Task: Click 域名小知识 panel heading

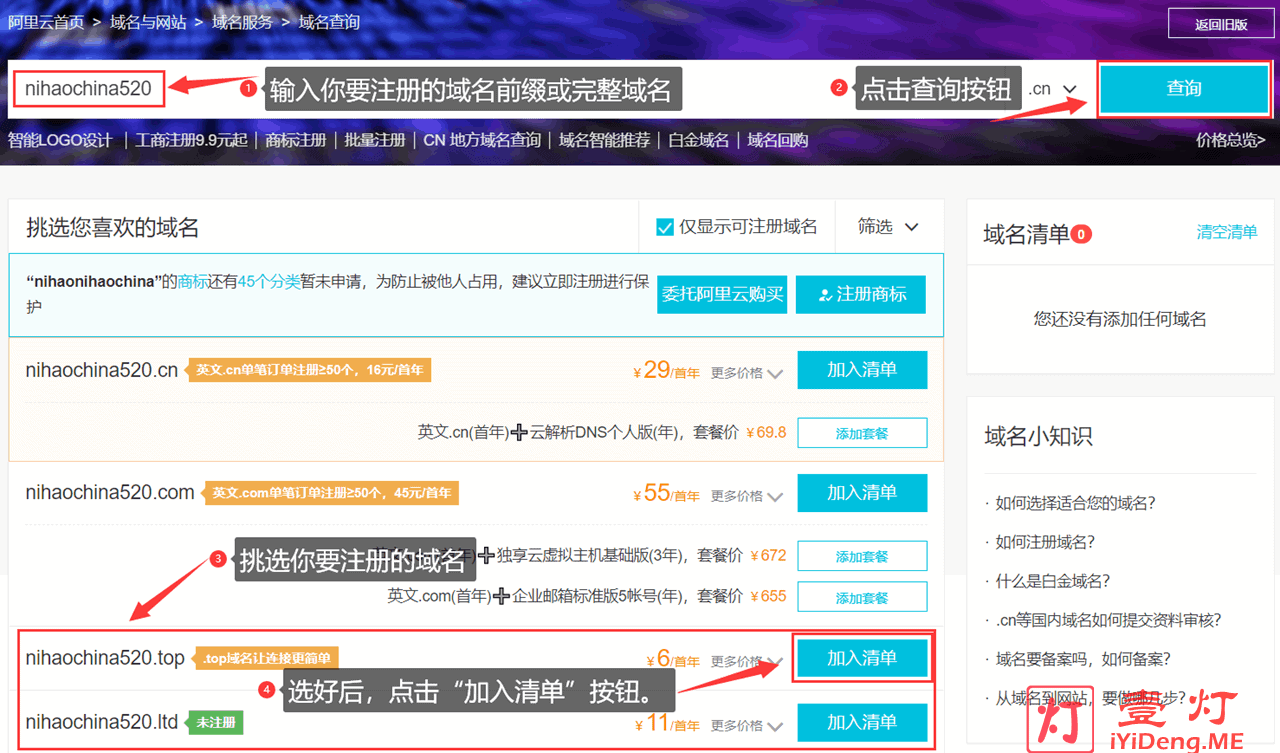Action: 1038,436
